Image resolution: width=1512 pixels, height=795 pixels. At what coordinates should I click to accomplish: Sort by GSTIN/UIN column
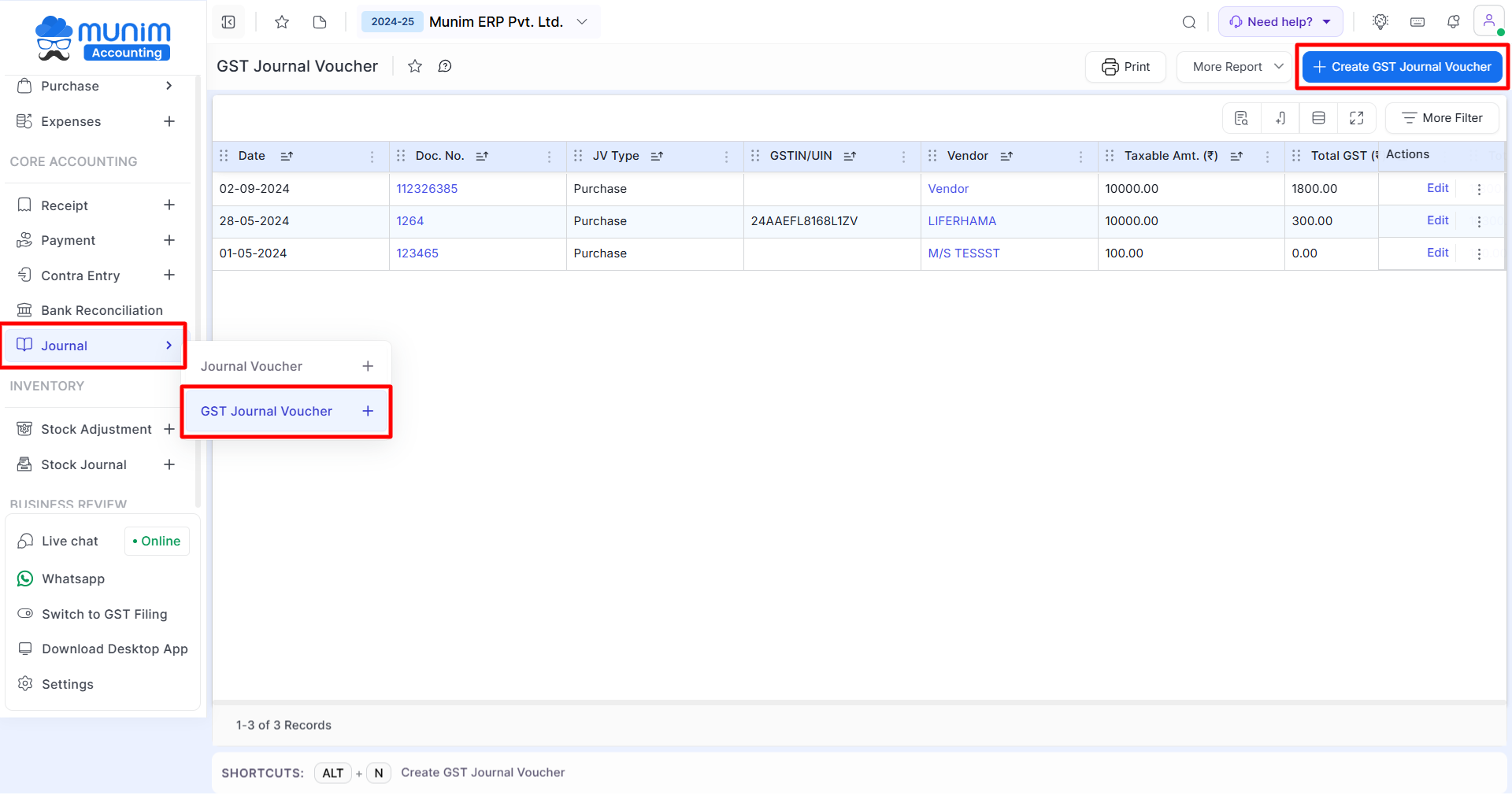850,156
